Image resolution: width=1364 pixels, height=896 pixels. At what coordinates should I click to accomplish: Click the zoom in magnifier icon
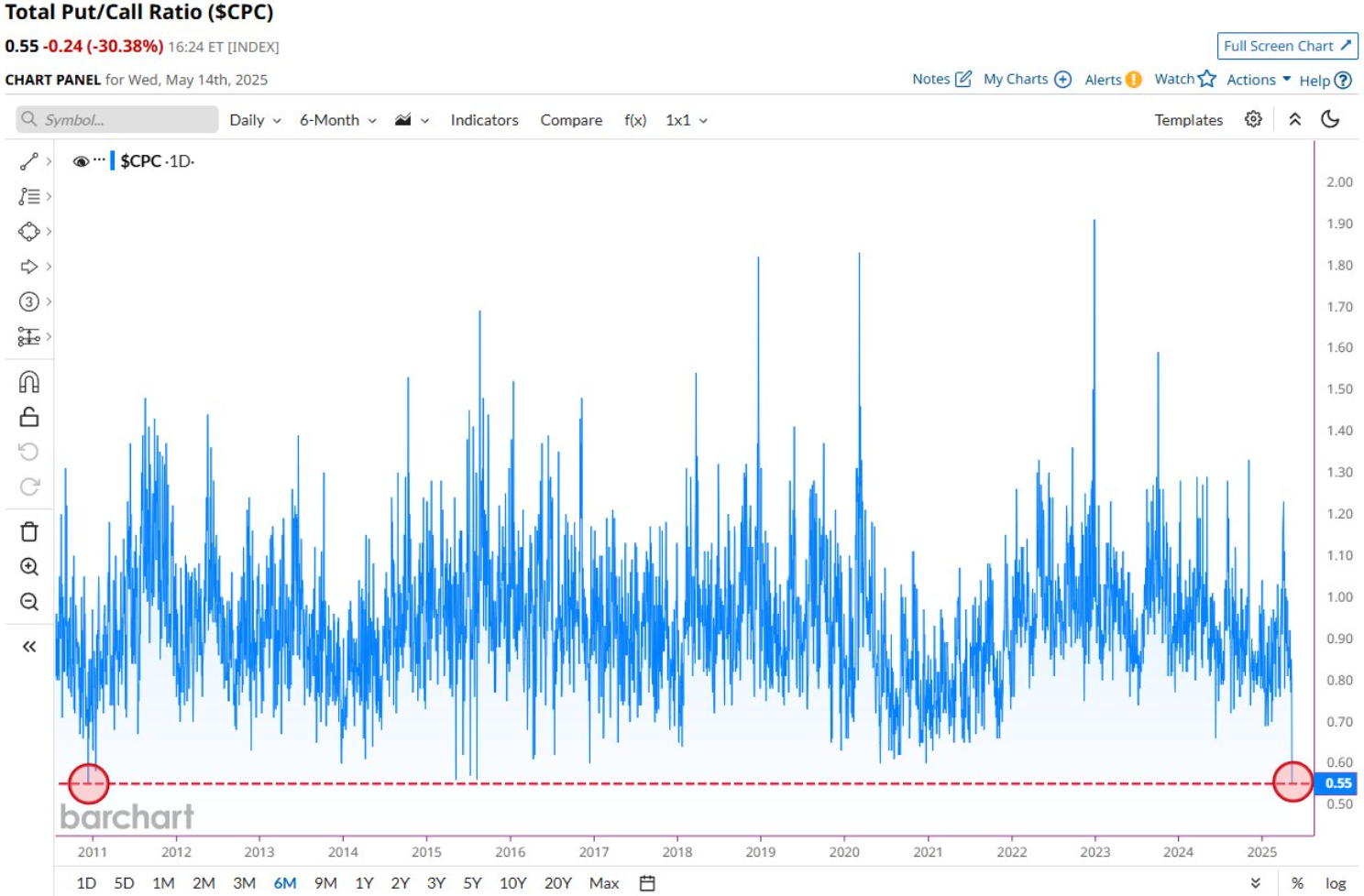pyautogui.click(x=28, y=567)
